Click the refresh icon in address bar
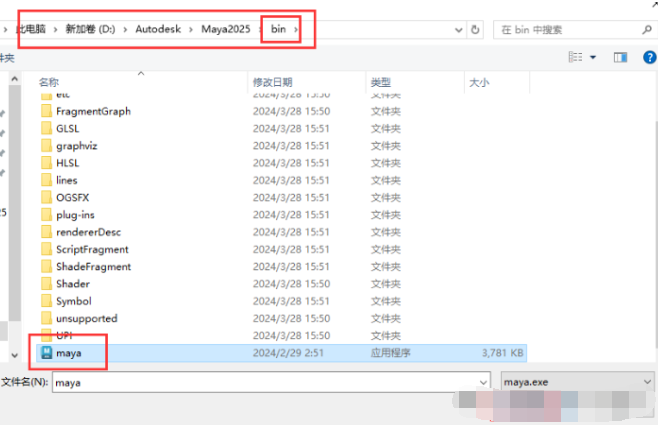 tap(475, 30)
